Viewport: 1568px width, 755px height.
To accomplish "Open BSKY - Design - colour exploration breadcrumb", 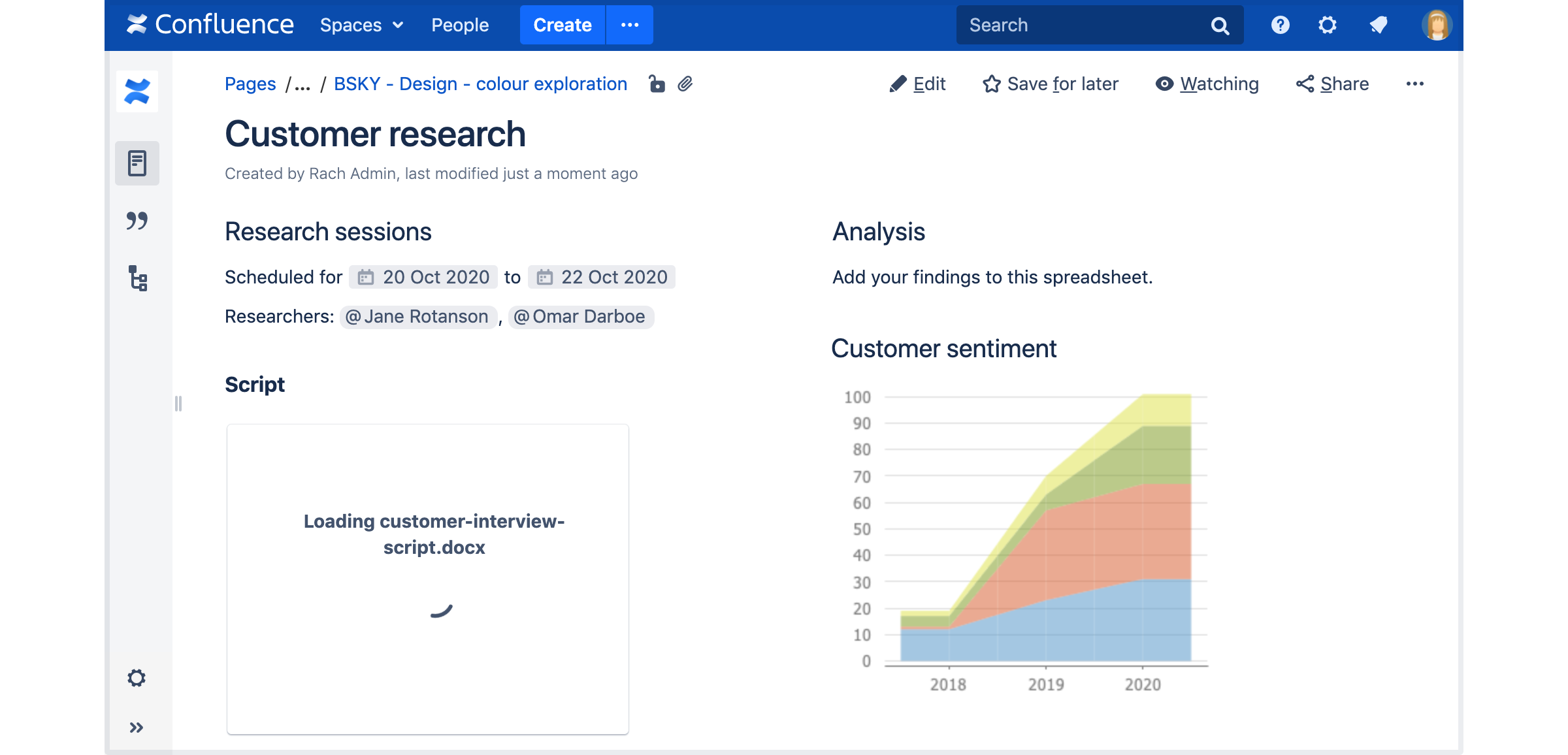I will 481,84.
